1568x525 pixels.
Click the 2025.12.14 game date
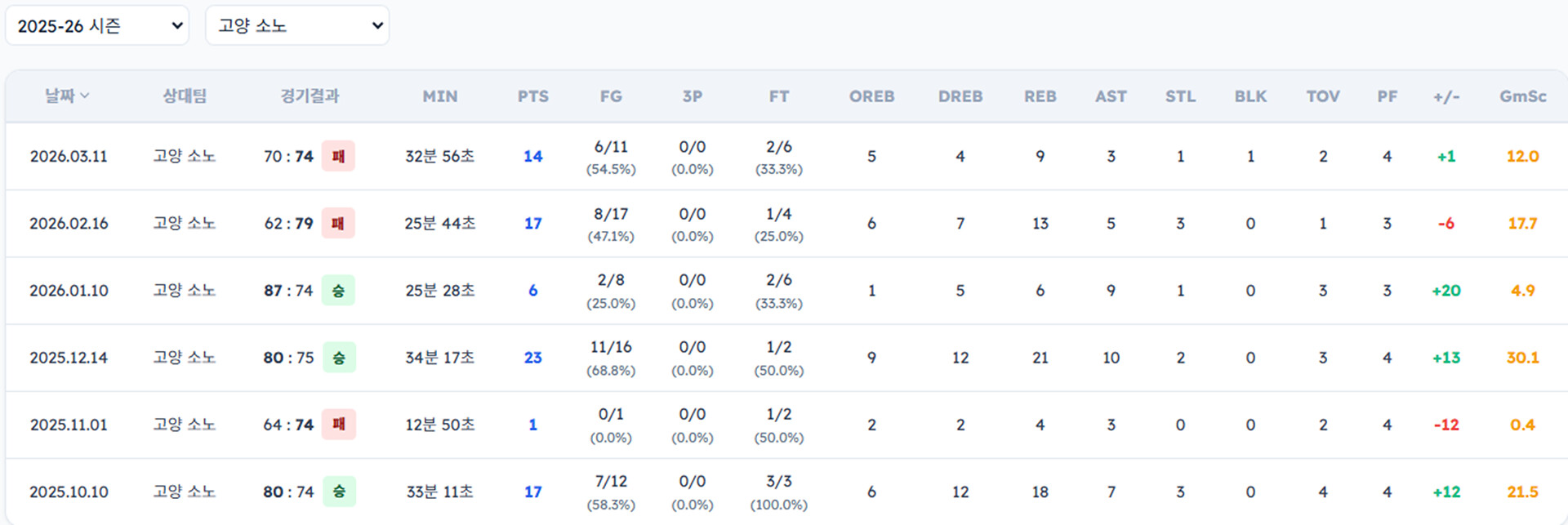point(69,358)
